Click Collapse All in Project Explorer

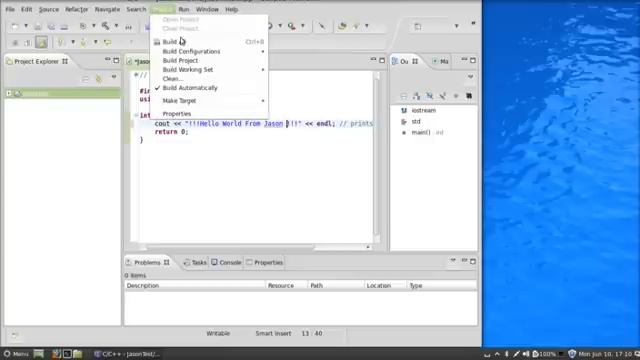click(85, 78)
